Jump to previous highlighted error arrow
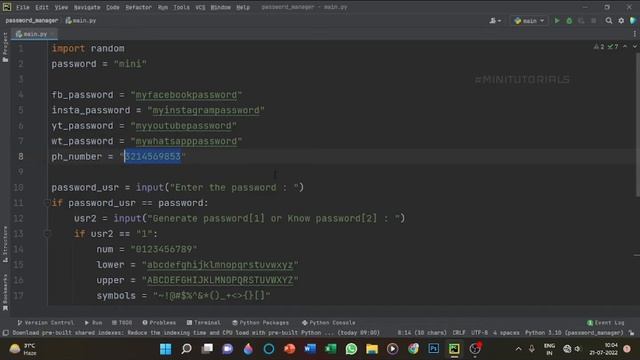Viewport: 640px width, 360px height. tap(625, 47)
